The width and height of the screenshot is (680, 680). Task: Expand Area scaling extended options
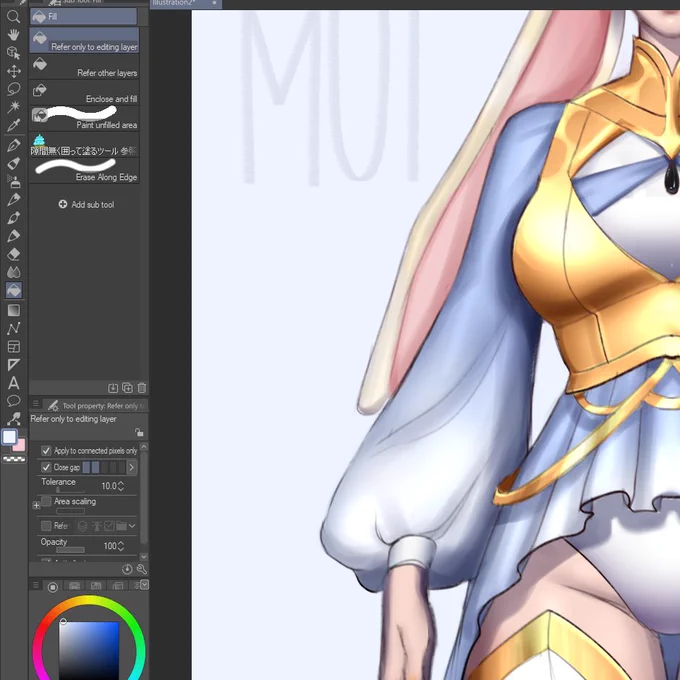[x=36, y=505]
